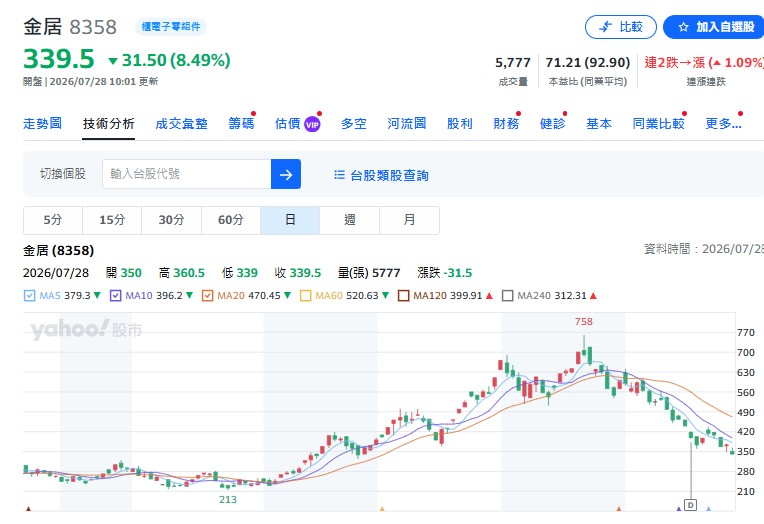
Task: Click the compare arrows icon in 比較
Action: 606,27
